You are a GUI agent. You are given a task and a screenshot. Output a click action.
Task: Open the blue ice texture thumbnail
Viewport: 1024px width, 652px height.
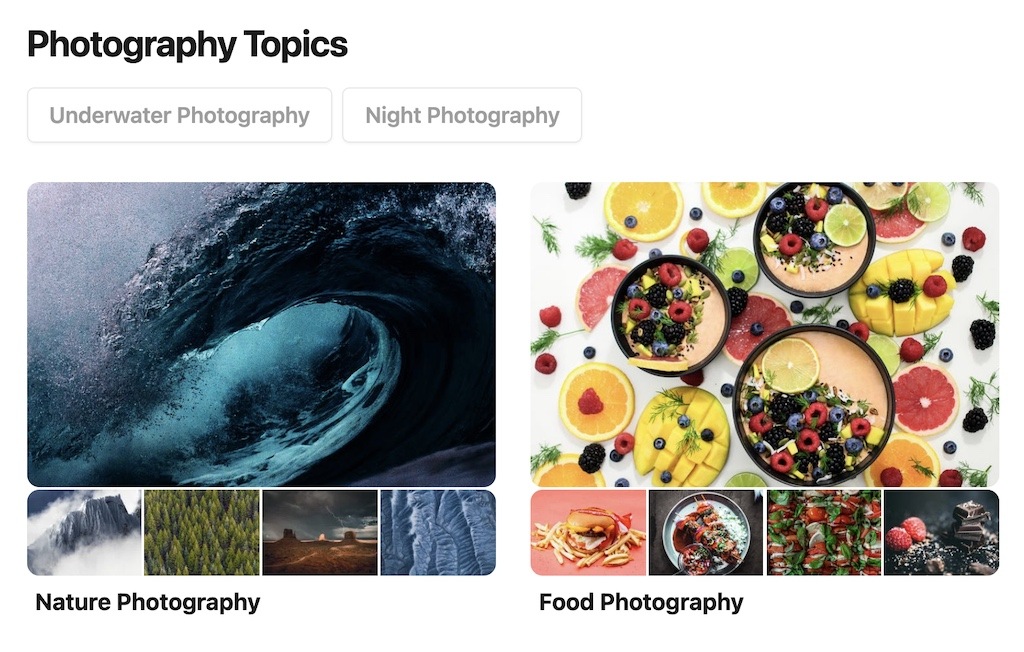click(x=438, y=532)
